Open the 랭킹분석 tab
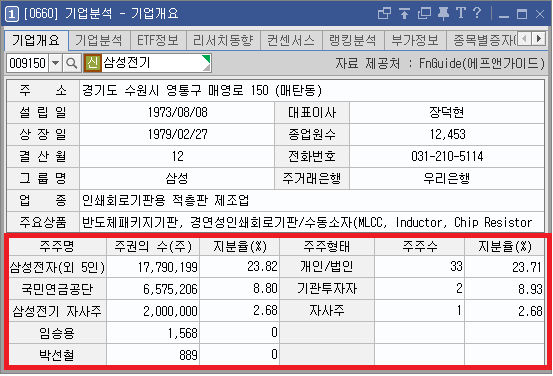The height and width of the screenshot is (376, 553). [353, 40]
